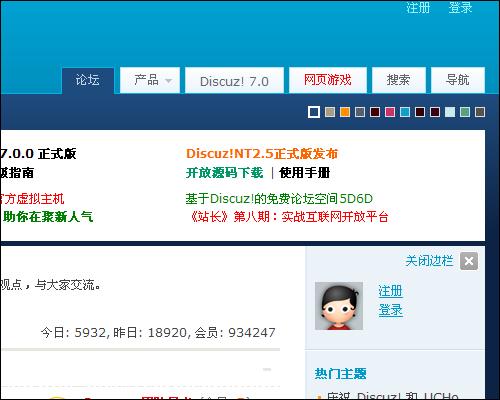500x400 pixels.
Task: Click 注册 link beside the avatar
Action: (390, 291)
